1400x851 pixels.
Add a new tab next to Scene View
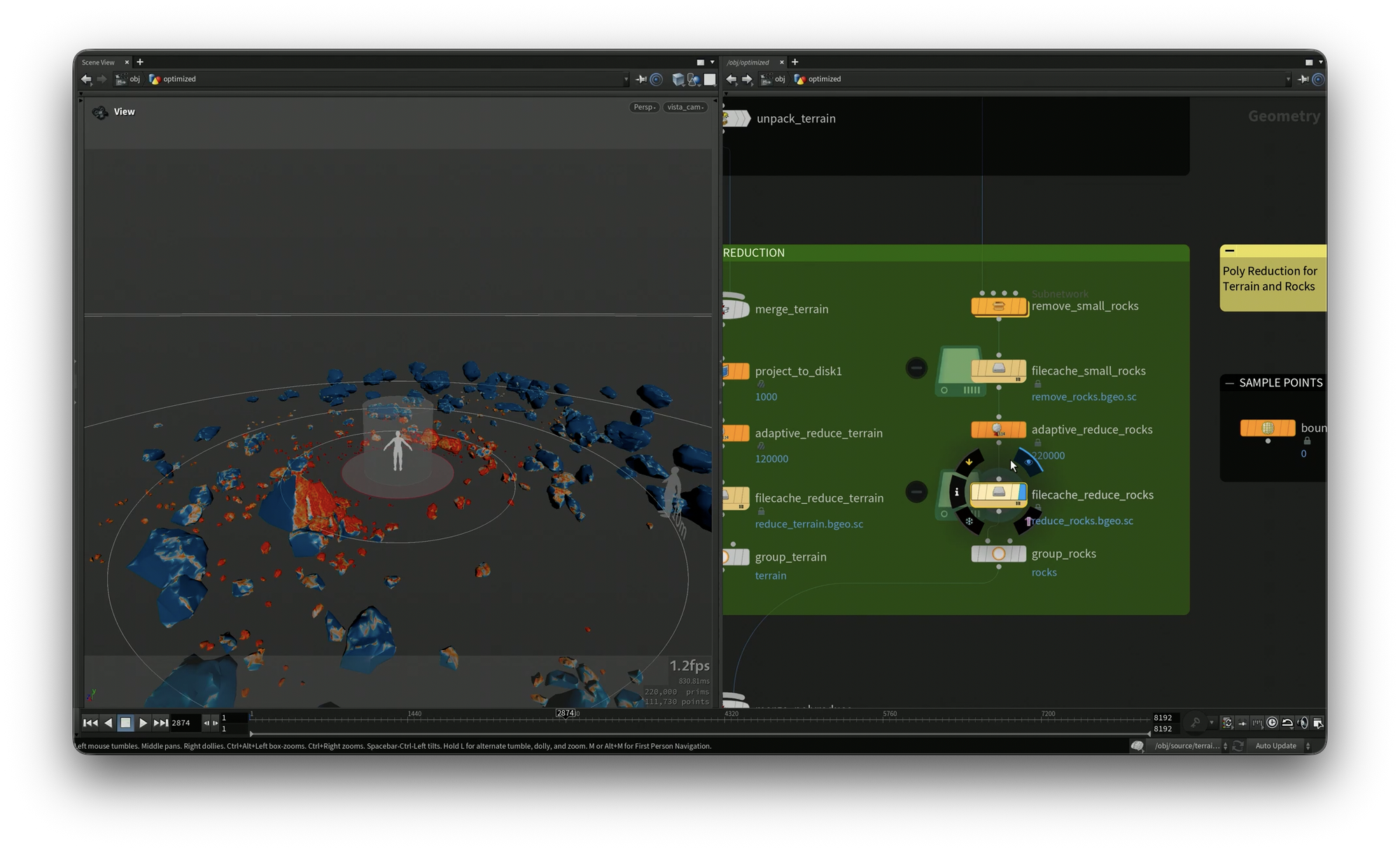pos(140,62)
